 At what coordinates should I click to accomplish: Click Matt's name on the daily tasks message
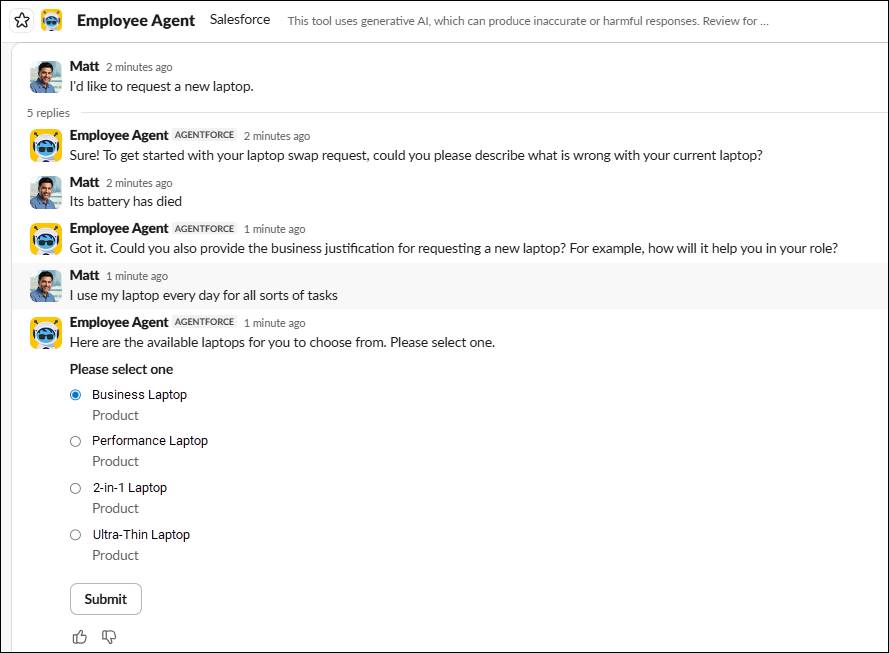pyautogui.click(x=84, y=275)
